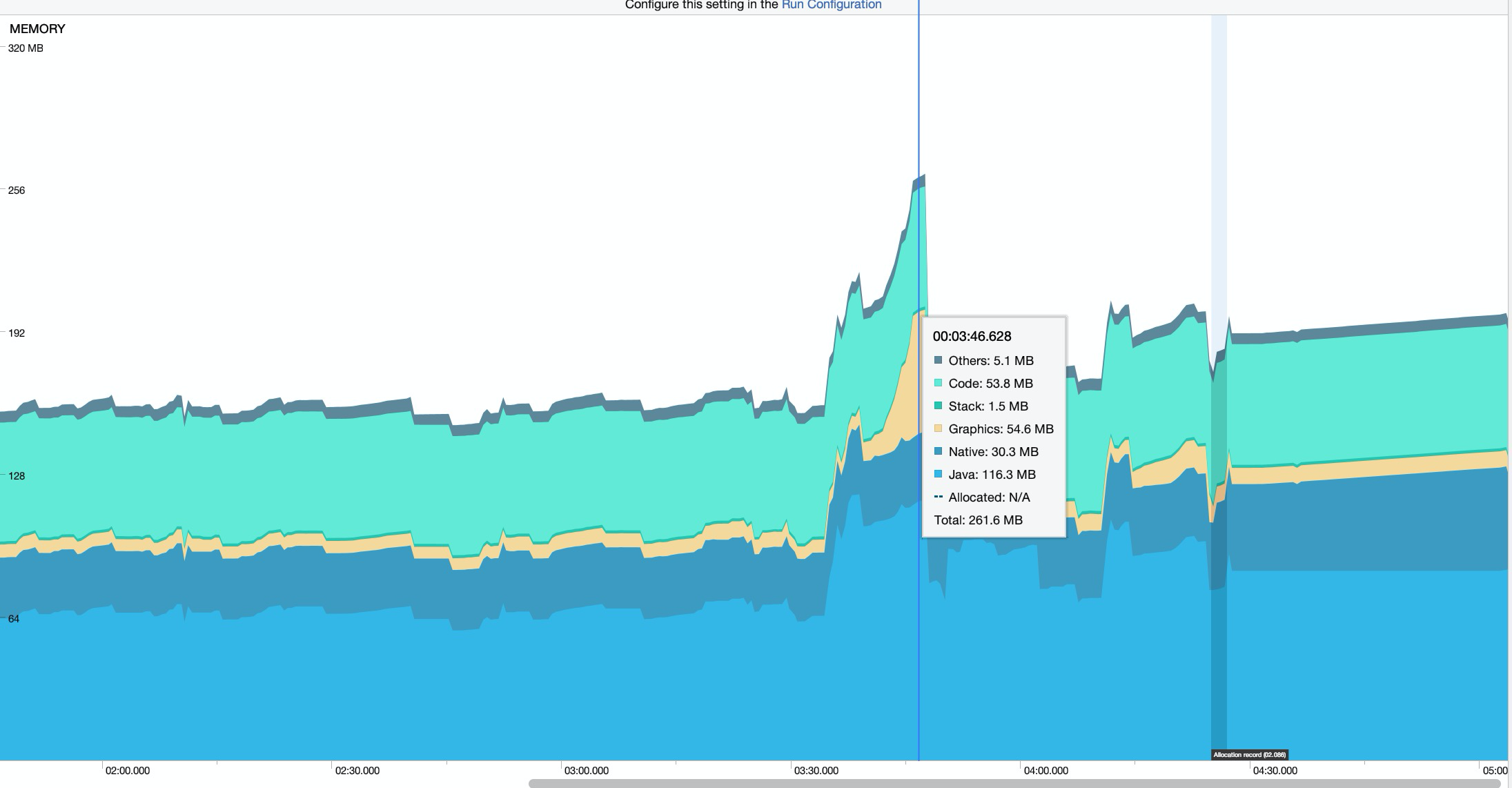The image size is (1512, 788).
Task: Click the Allocated dashed-line legend icon
Action: coord(938,497)
